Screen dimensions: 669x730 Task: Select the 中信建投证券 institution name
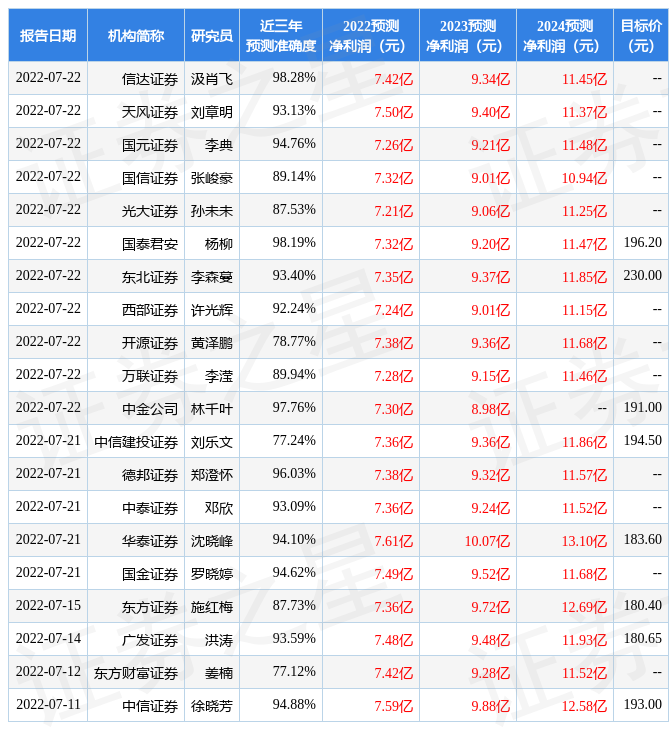tap(136, 441)
